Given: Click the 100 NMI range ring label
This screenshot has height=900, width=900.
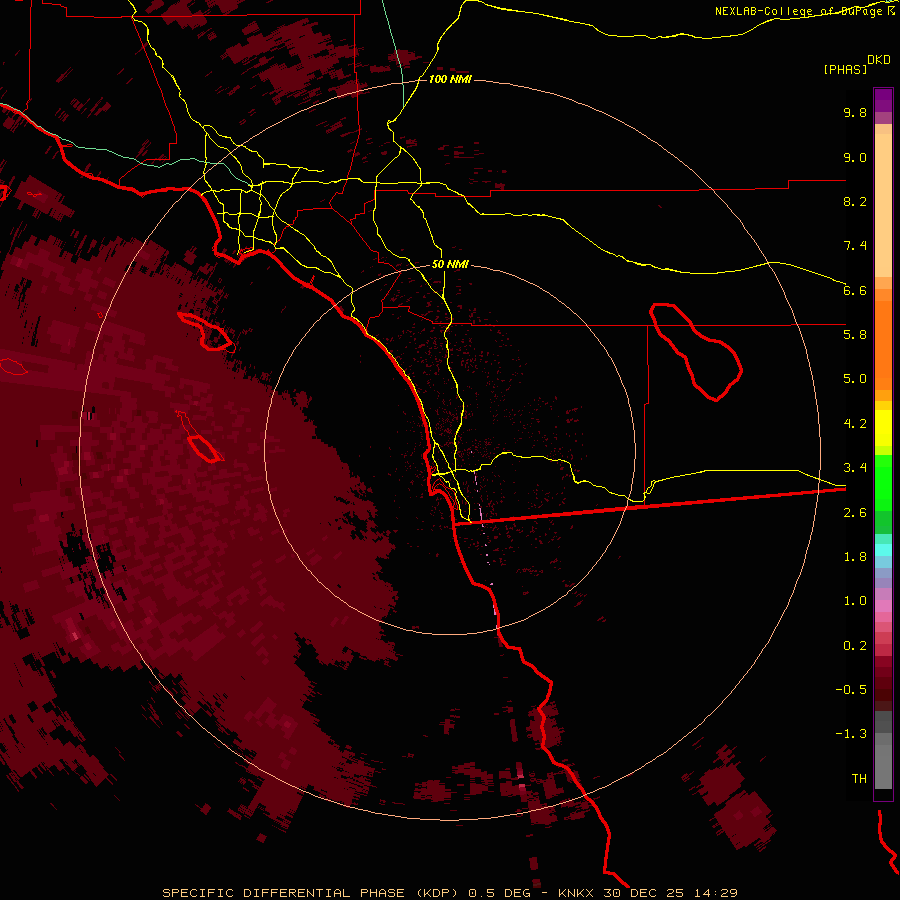Looking at the screenshot, I should point(449,79).
